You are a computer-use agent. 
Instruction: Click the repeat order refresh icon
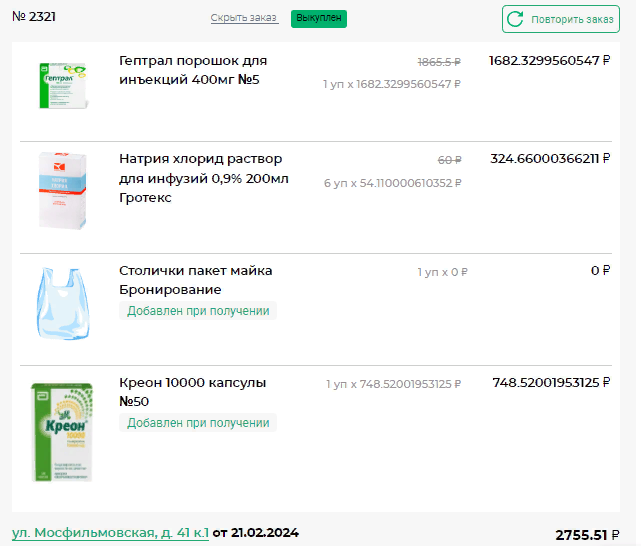pos(516,19)
